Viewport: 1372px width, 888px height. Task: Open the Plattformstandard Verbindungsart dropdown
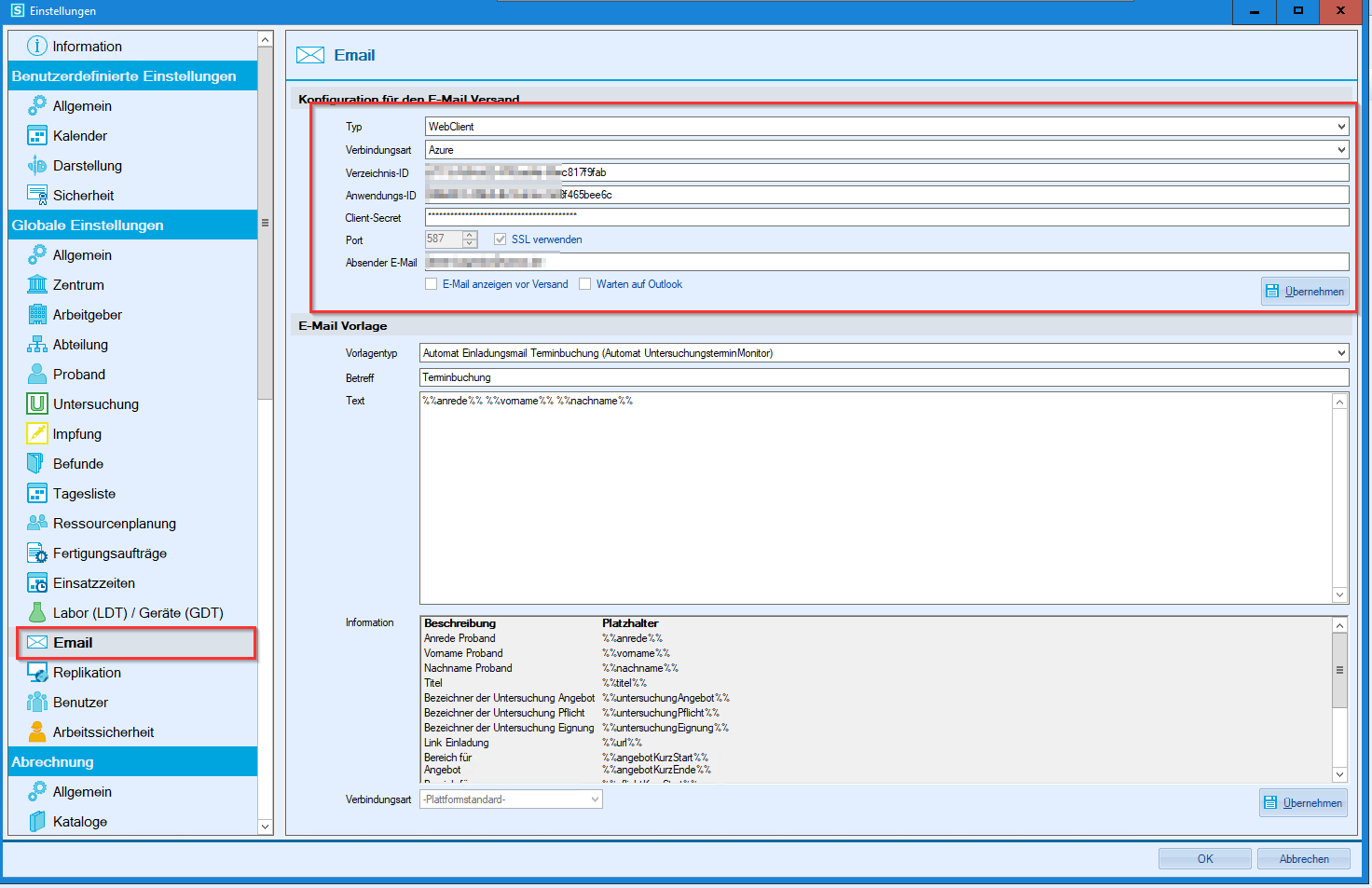(511, 799)
